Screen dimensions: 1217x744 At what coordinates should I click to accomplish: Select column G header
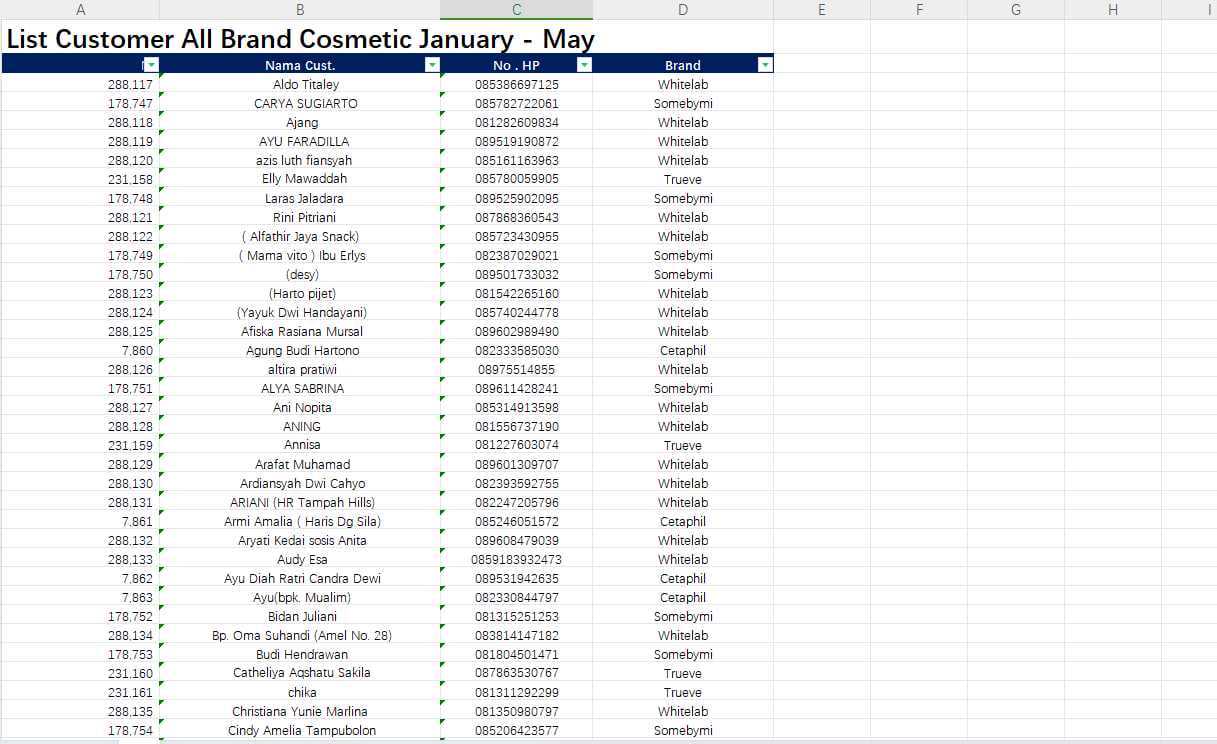[1016, 10]
